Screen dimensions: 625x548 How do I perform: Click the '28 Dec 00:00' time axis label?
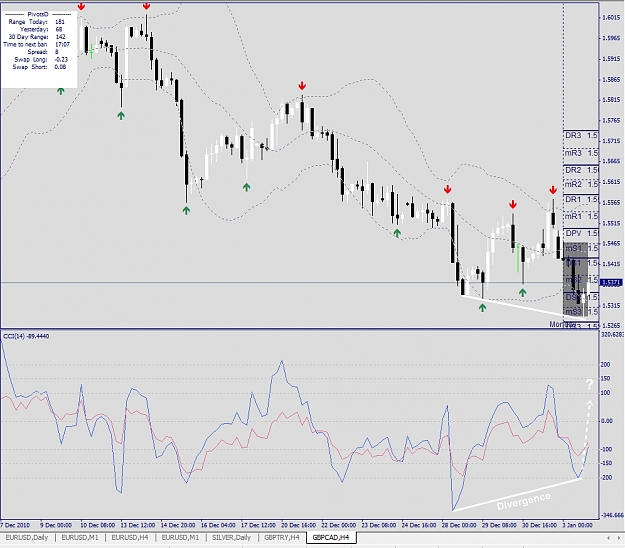point(459,525)
